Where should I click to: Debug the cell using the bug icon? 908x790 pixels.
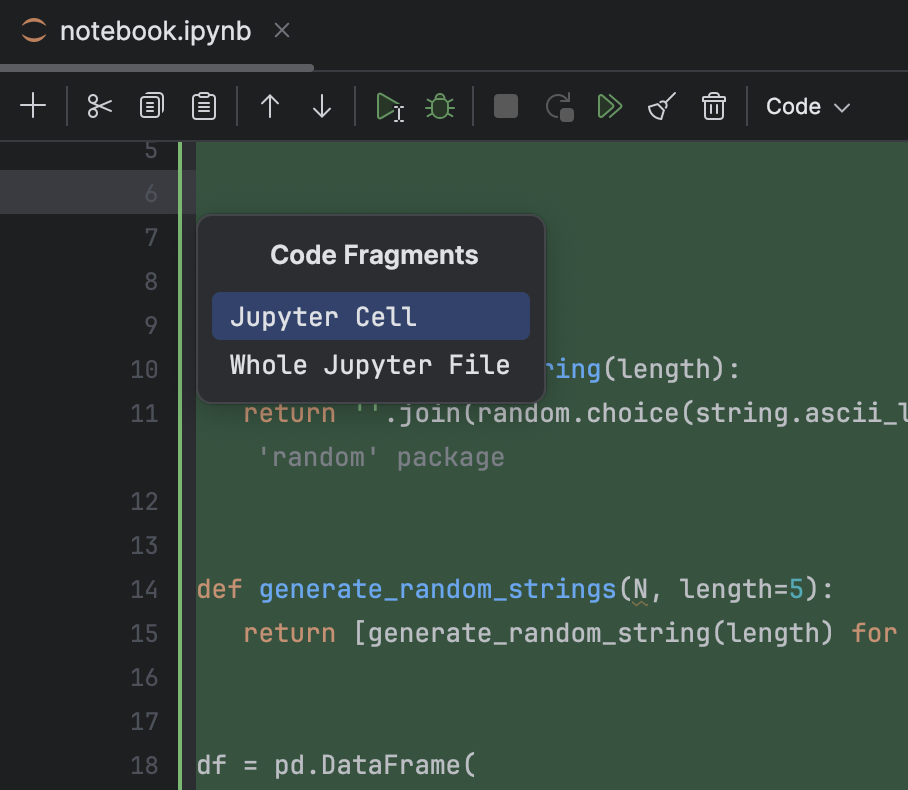click(441, 106)
